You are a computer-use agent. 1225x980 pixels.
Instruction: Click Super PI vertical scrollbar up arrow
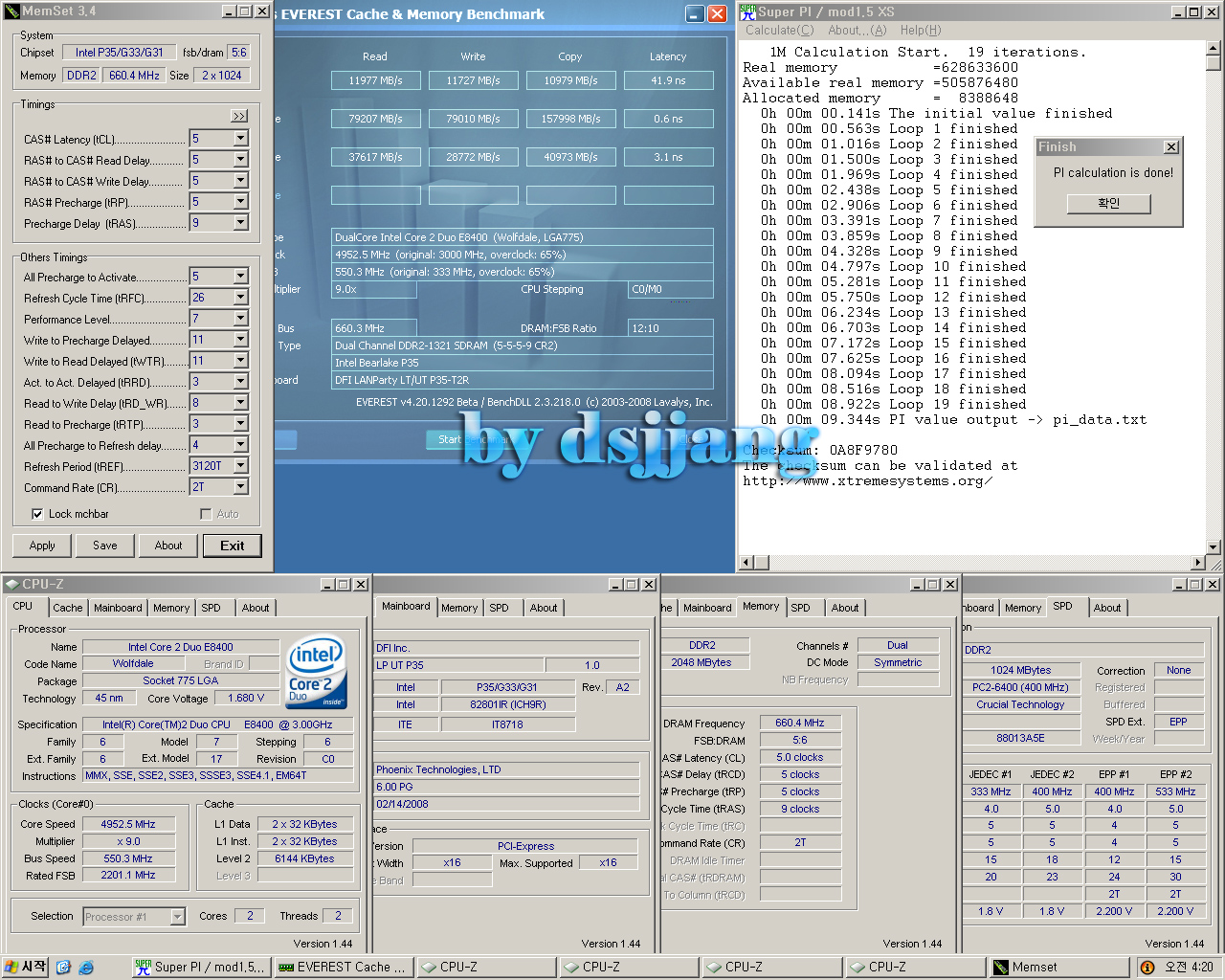coord(1214,48)
